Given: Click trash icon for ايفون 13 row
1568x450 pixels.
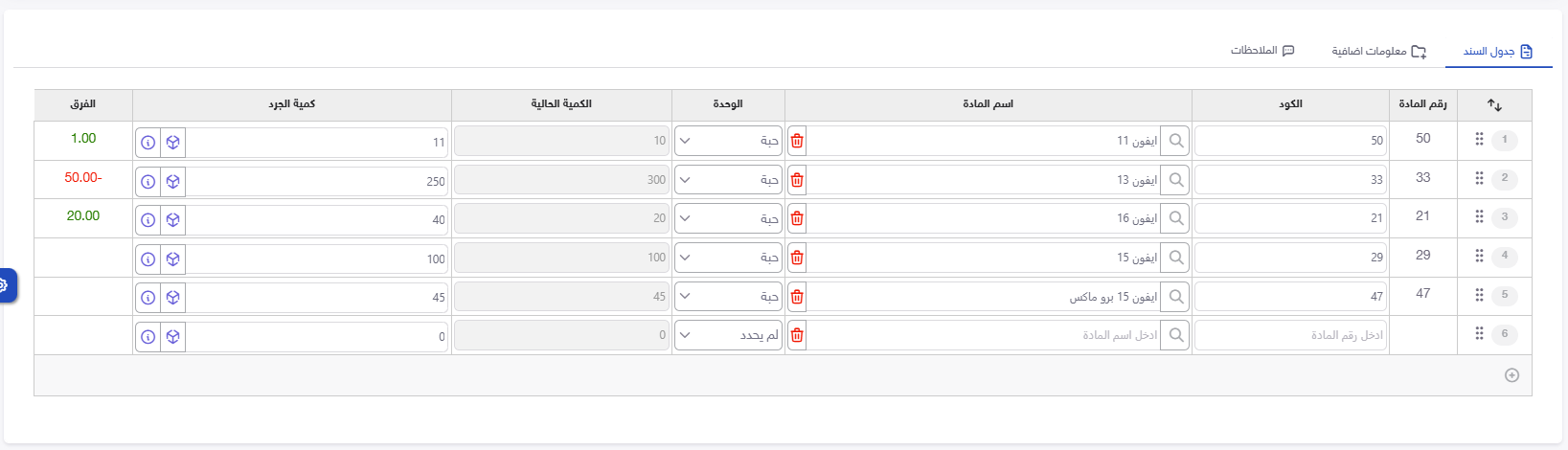Looking at the screenshot, I should coord(797,180).
